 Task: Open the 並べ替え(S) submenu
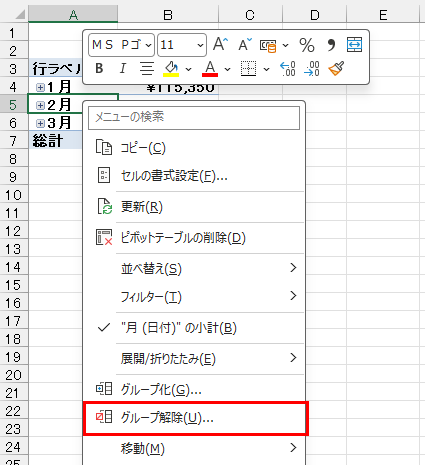coord(194,268)
